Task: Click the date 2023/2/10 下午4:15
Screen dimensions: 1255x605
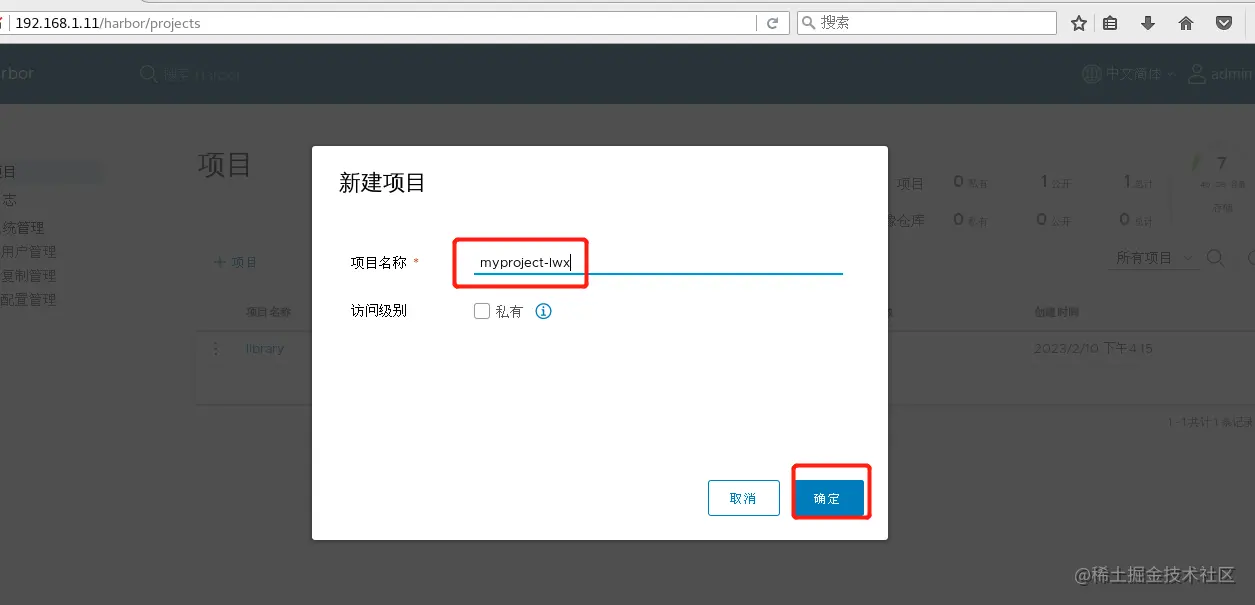Action: pos(1094,349)
